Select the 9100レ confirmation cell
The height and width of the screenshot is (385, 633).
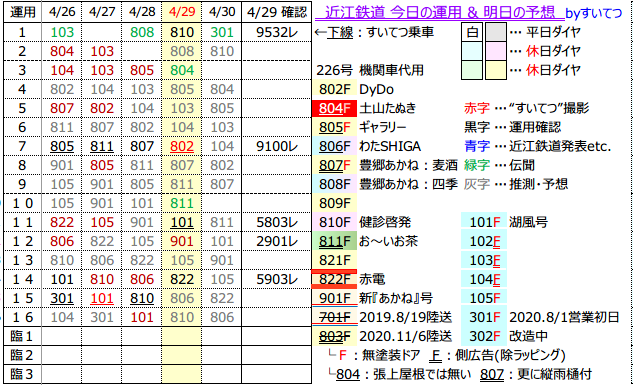[x=277, y=146]
